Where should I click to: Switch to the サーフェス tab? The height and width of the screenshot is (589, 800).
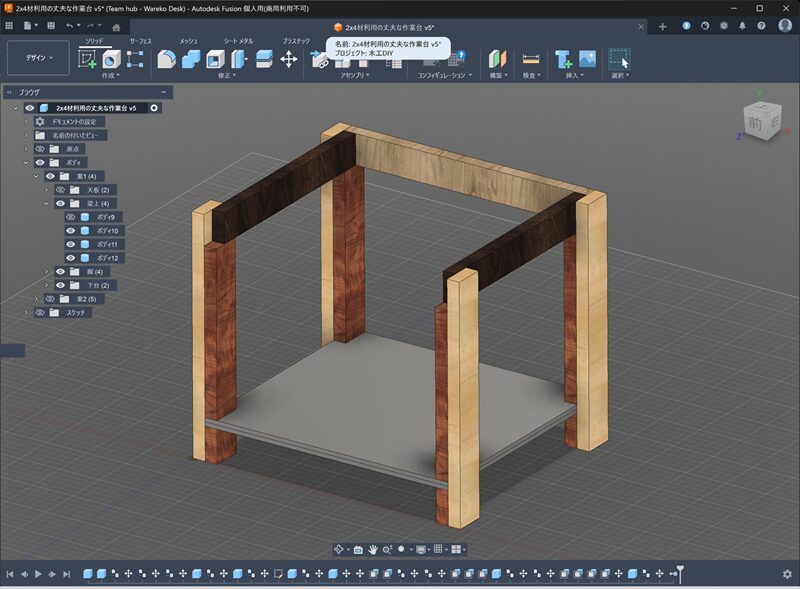point(140,41)
